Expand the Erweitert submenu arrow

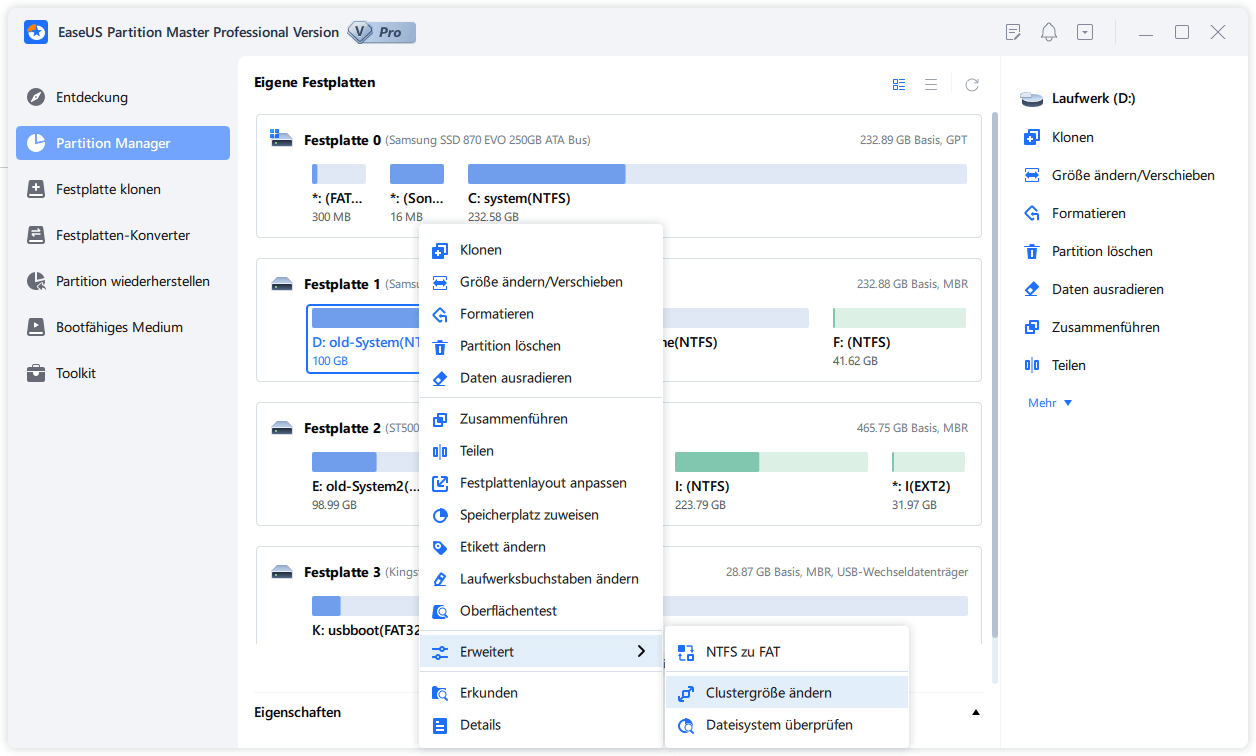click(x=641, y=652)
